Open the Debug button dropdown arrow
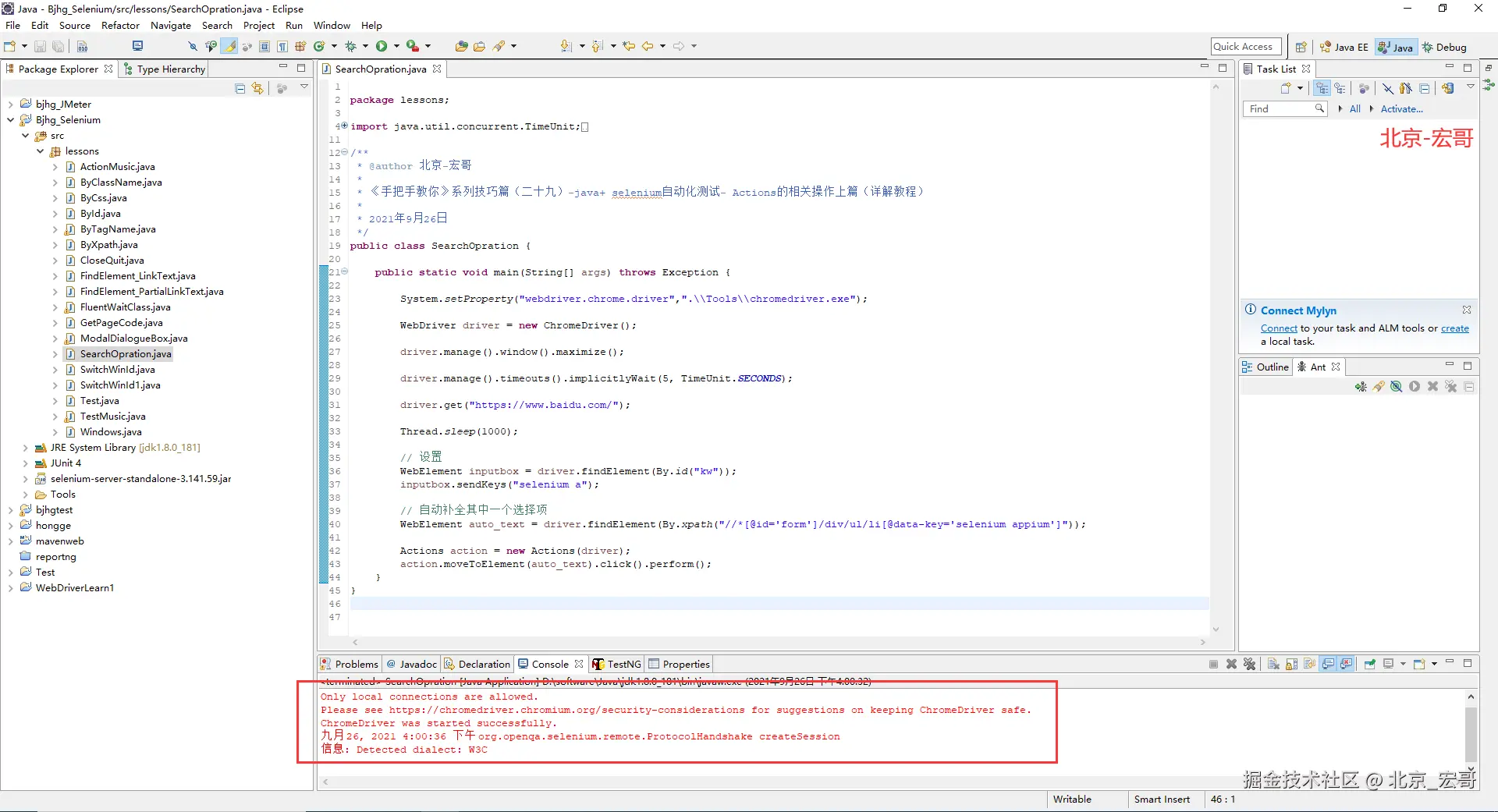 [365, 47]
